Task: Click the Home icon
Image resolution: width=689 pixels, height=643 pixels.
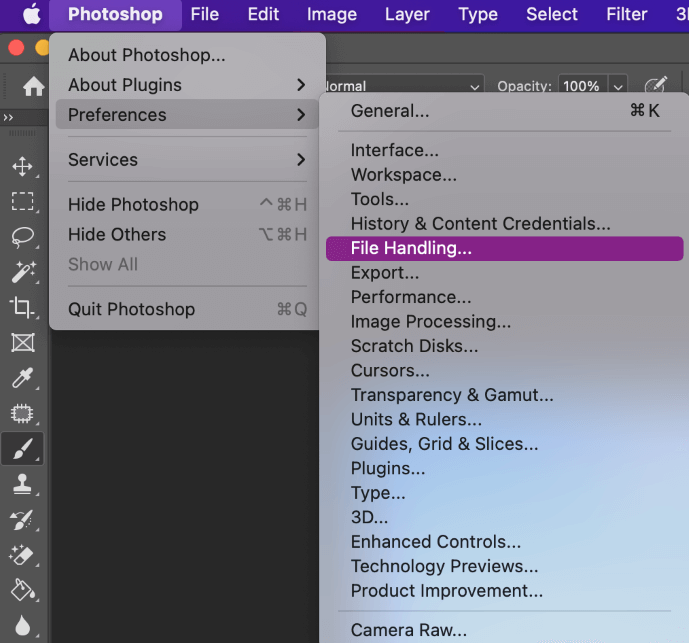Action: (x=34, y=86)
